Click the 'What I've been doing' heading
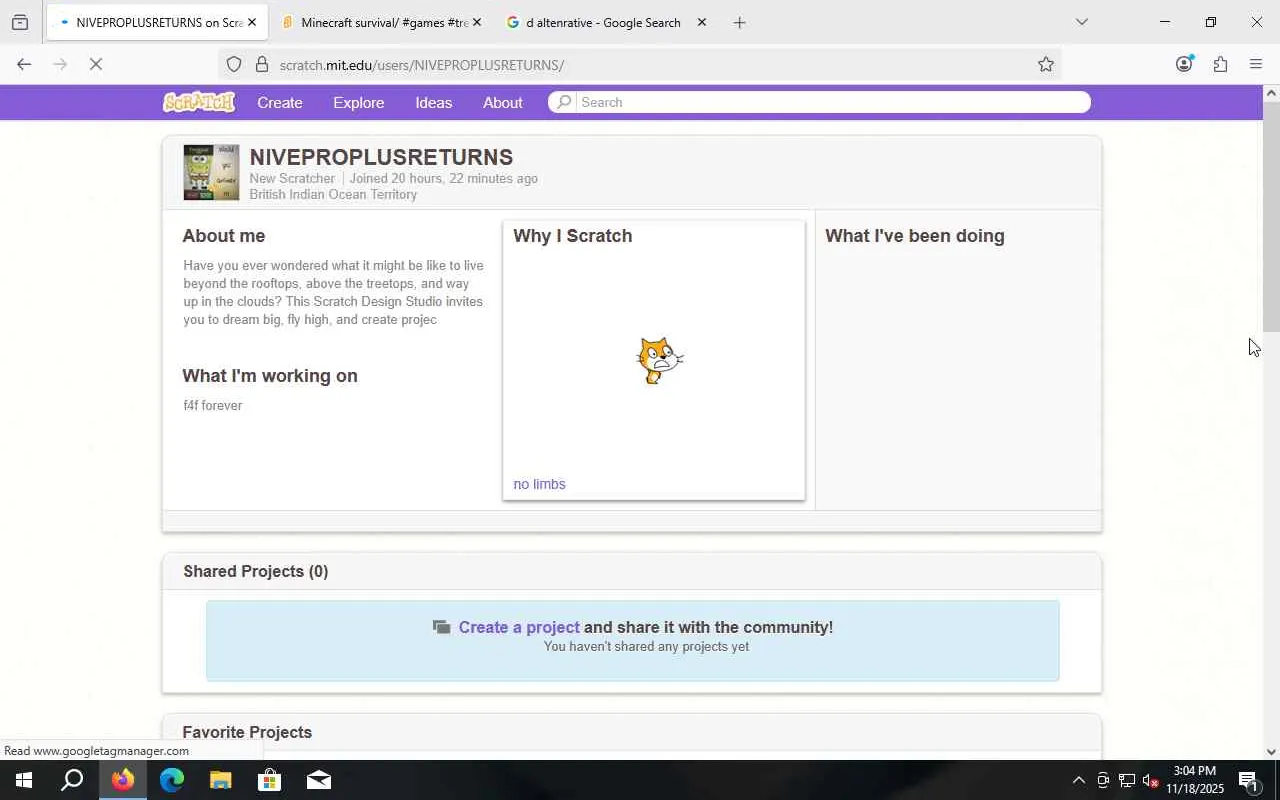1280x800 pixels. (x=915, y=236)
